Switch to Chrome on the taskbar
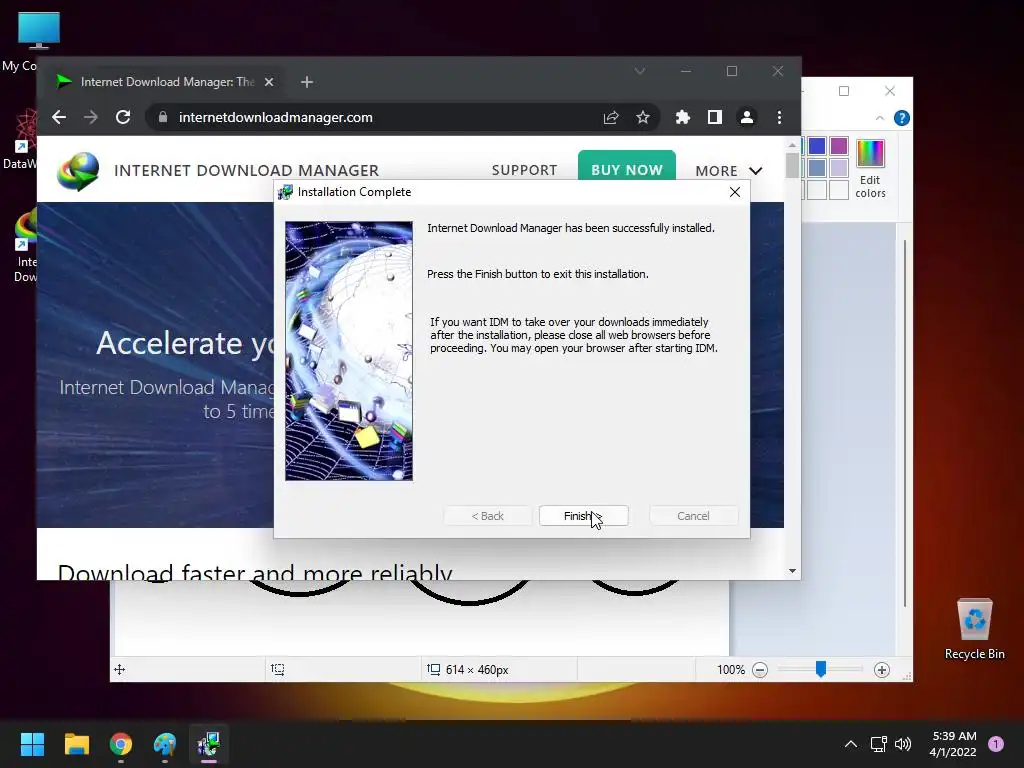 coord(121,744)
